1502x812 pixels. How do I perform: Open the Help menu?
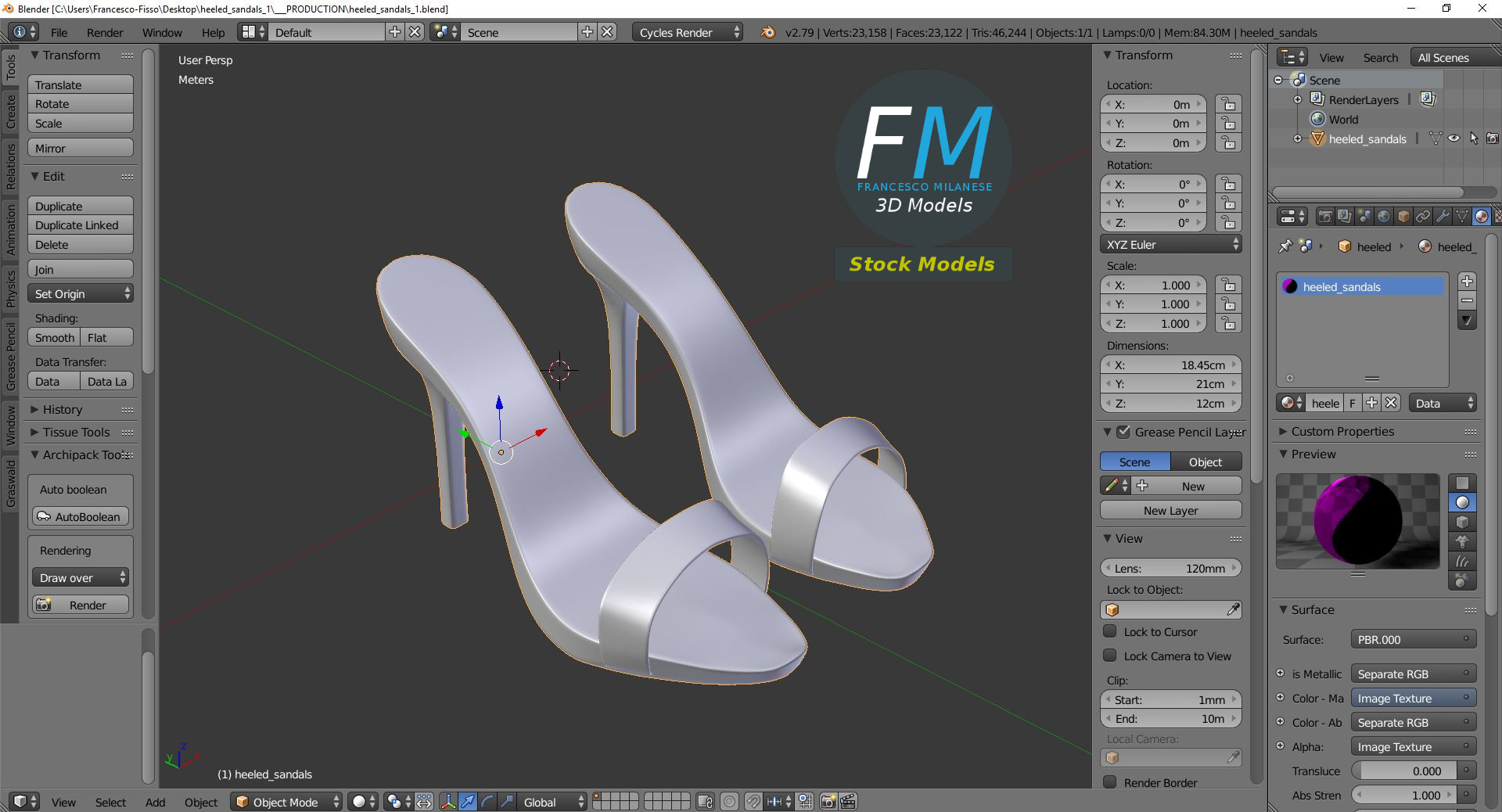pos(213,32)
